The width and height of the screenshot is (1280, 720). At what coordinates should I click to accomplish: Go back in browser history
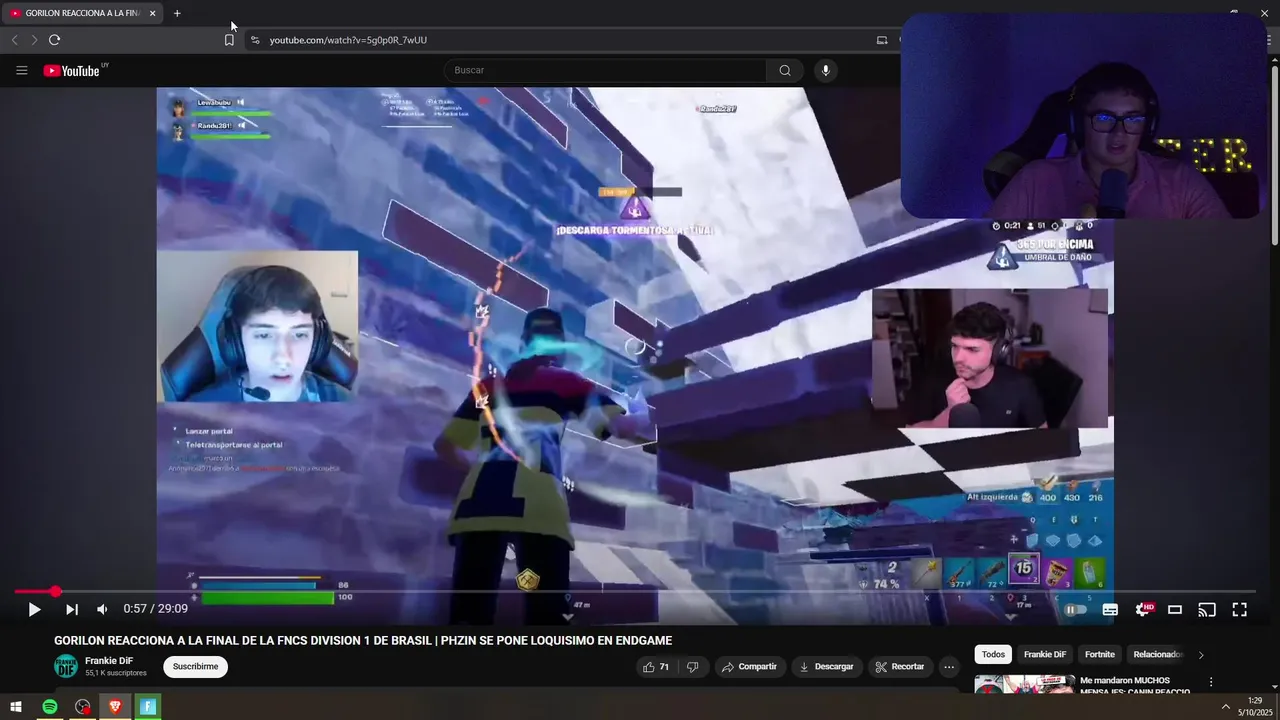point(14,40)
